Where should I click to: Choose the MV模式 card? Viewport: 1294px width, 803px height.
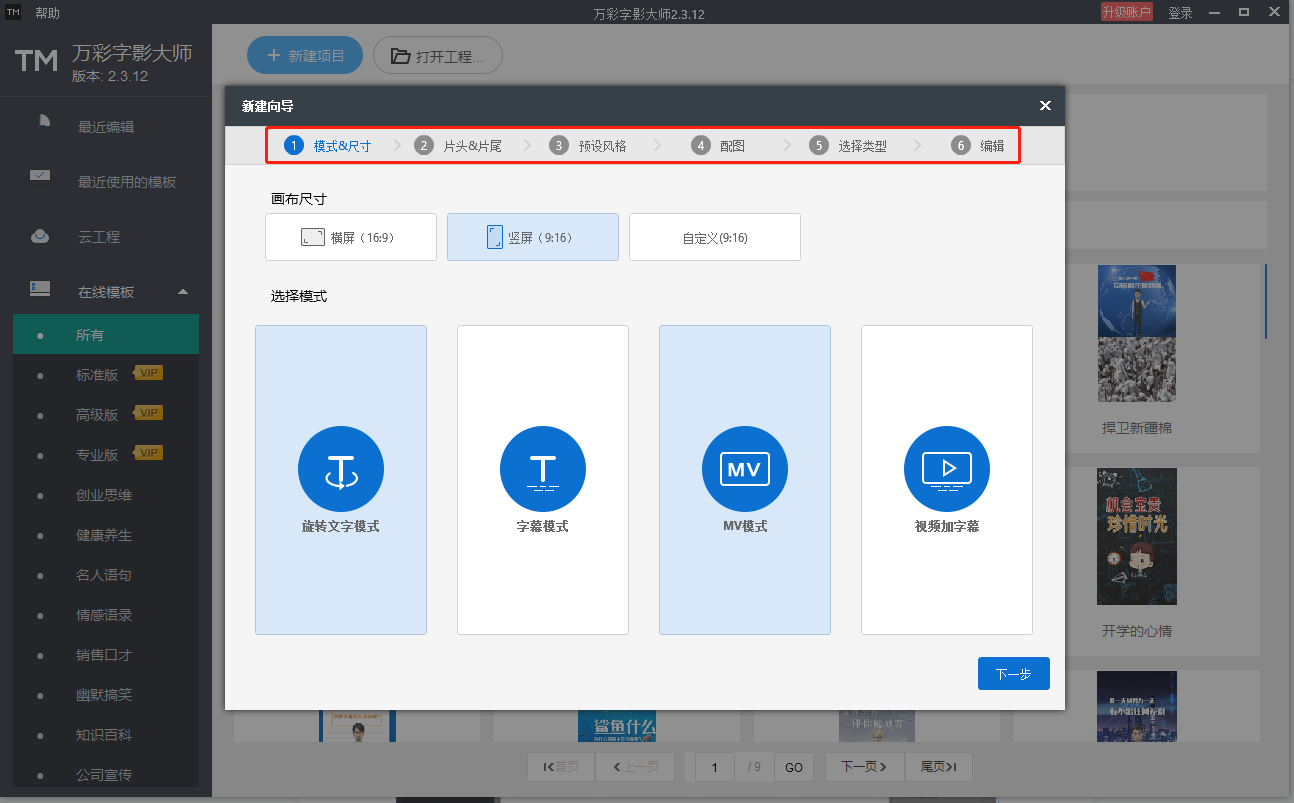click(x=745, y=480)
